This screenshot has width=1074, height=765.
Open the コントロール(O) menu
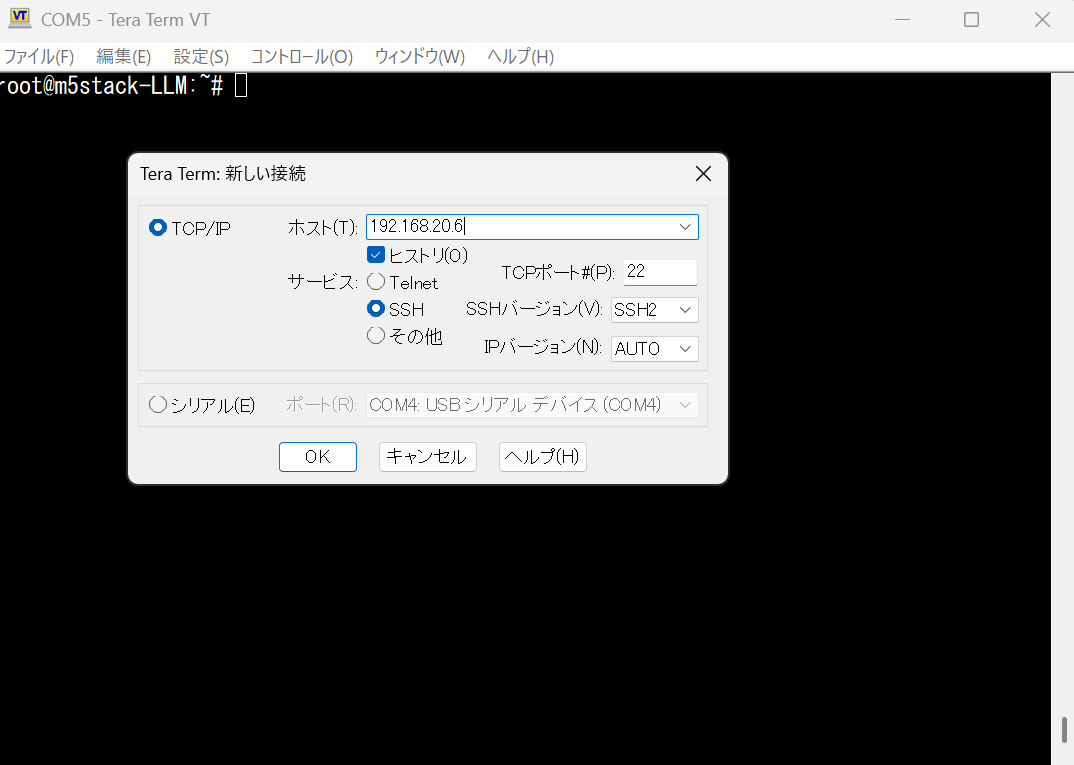click(301, 57)
